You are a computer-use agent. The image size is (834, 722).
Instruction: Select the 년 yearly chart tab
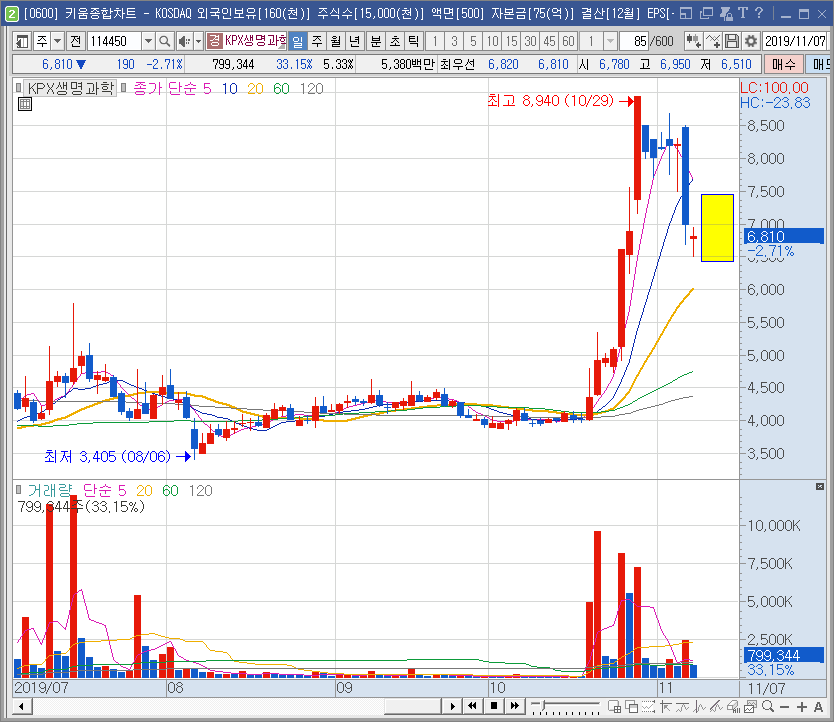[x=354, y=41]
